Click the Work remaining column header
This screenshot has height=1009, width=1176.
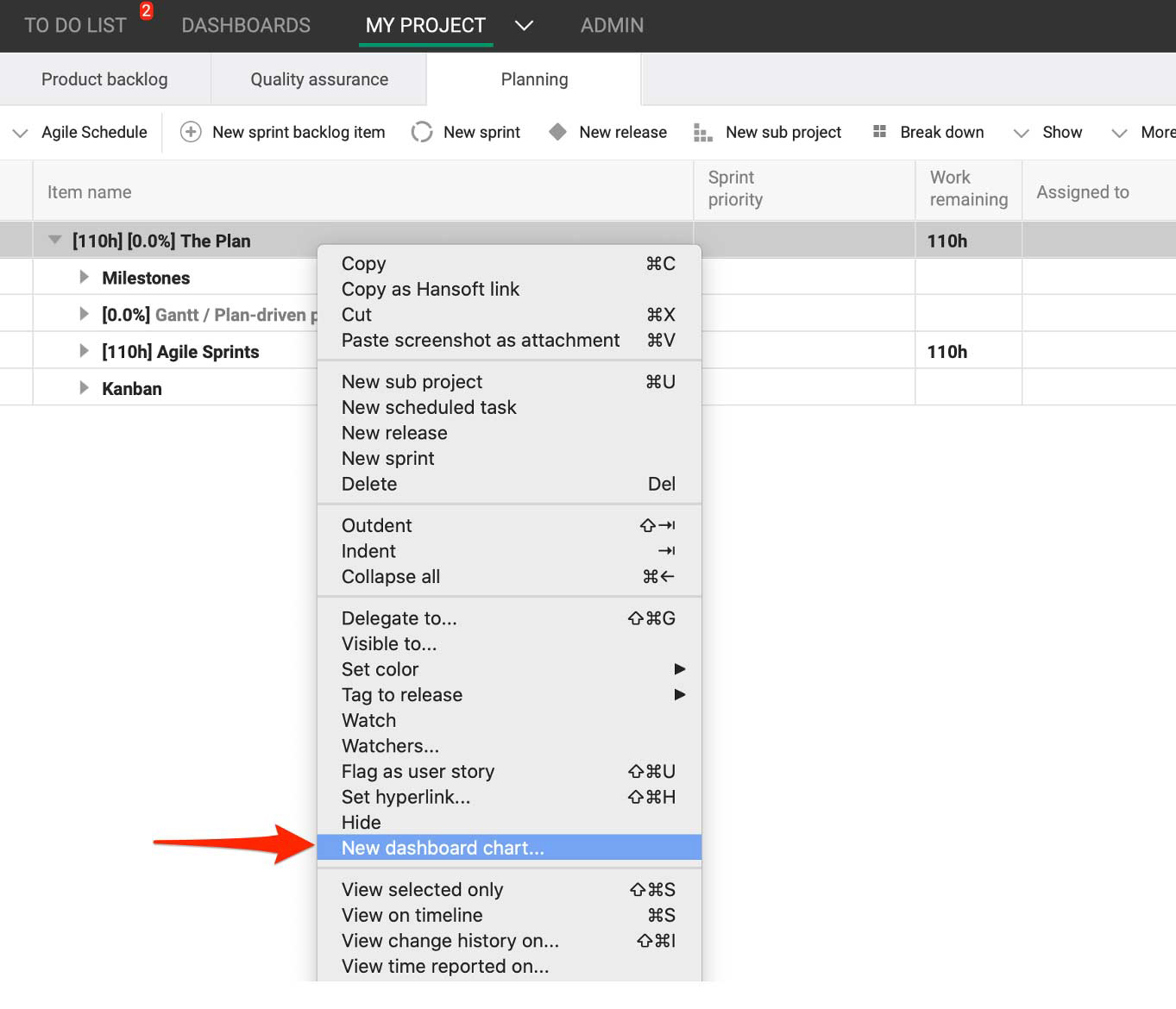969,189
